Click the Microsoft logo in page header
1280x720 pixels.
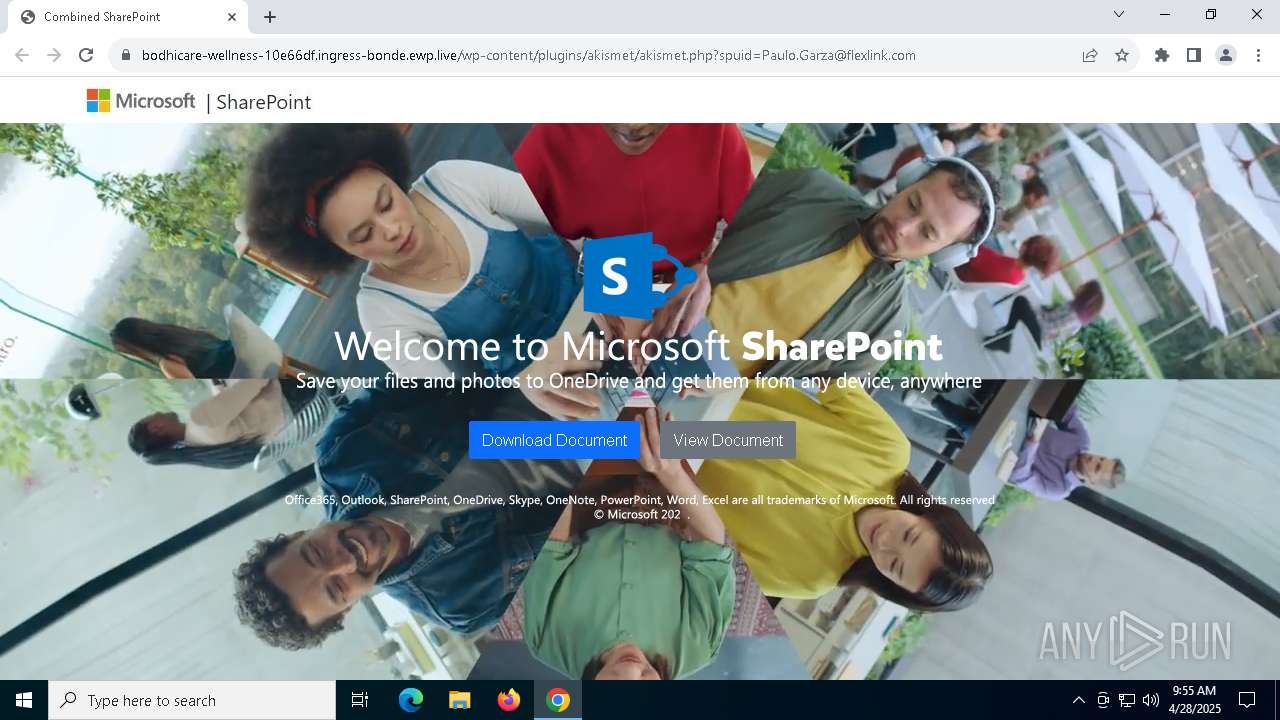[x=141, y=101]
